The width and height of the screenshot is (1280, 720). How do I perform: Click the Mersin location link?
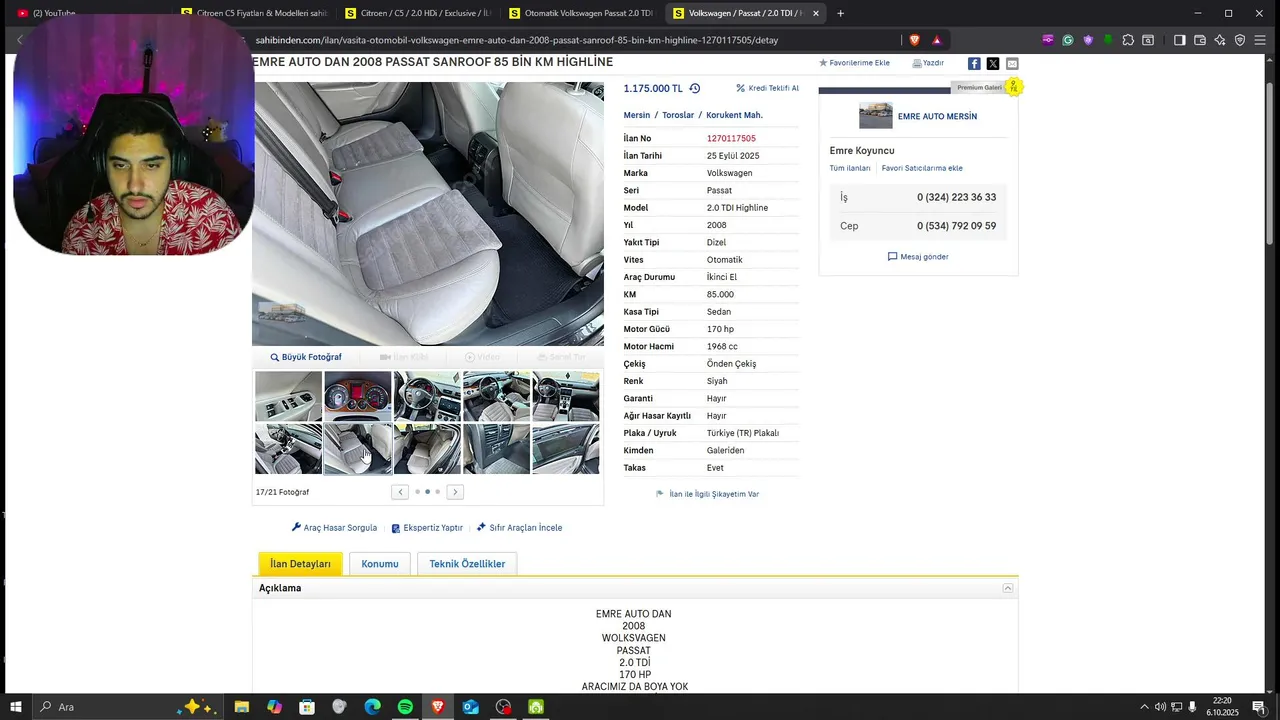click(637, 115)
